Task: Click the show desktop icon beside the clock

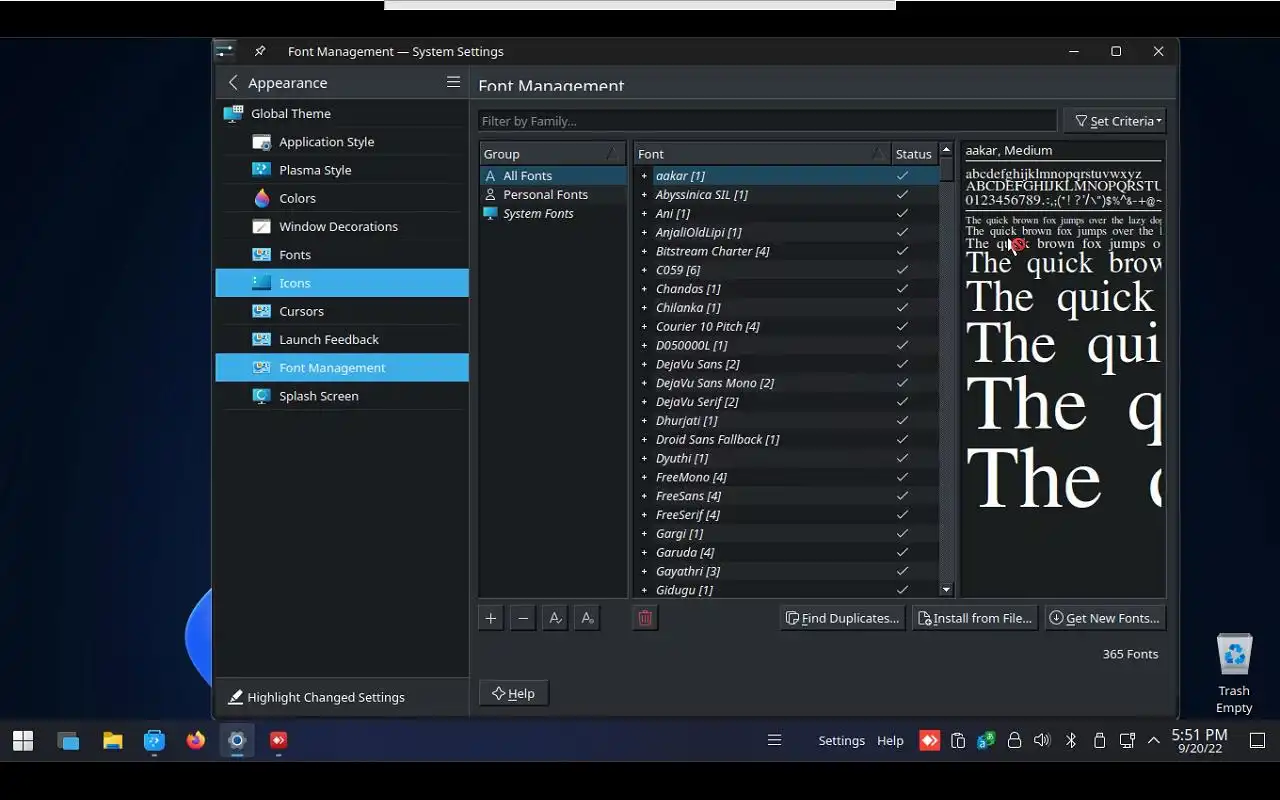Action: tap(1257, 741)
